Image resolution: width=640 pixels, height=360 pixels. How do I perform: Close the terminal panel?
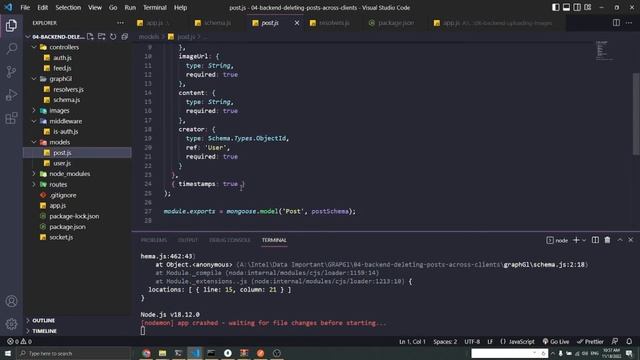click(x=631, y=240)
